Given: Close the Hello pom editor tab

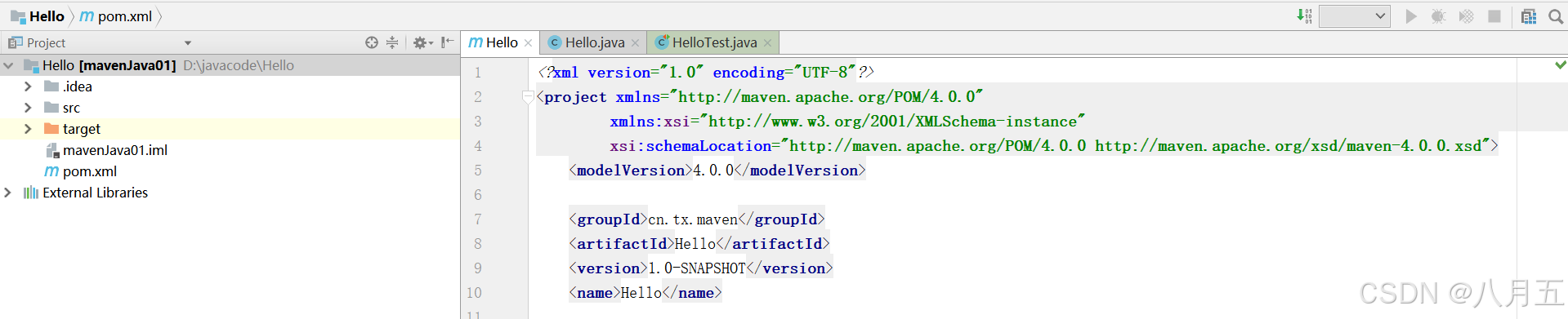Looking at the screenshot, I should (529, 43).
